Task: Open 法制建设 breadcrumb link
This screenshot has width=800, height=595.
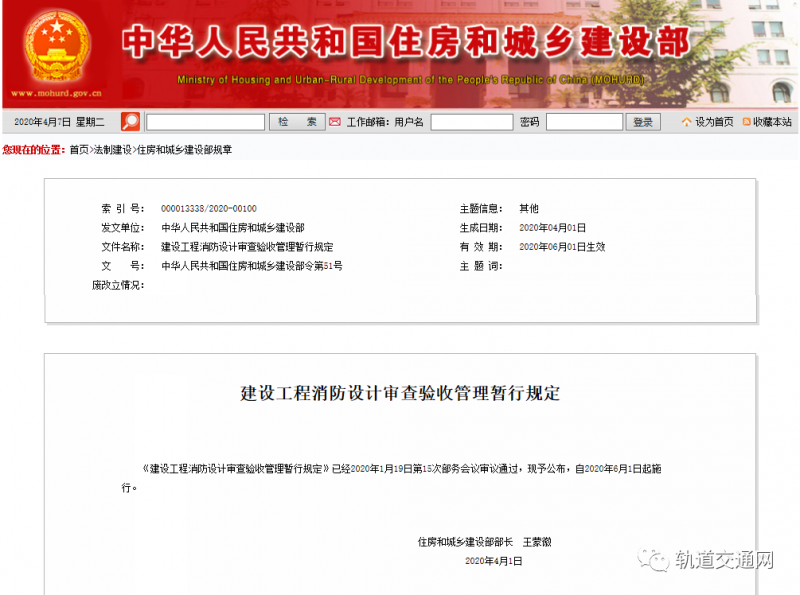Action: point(113,149)
